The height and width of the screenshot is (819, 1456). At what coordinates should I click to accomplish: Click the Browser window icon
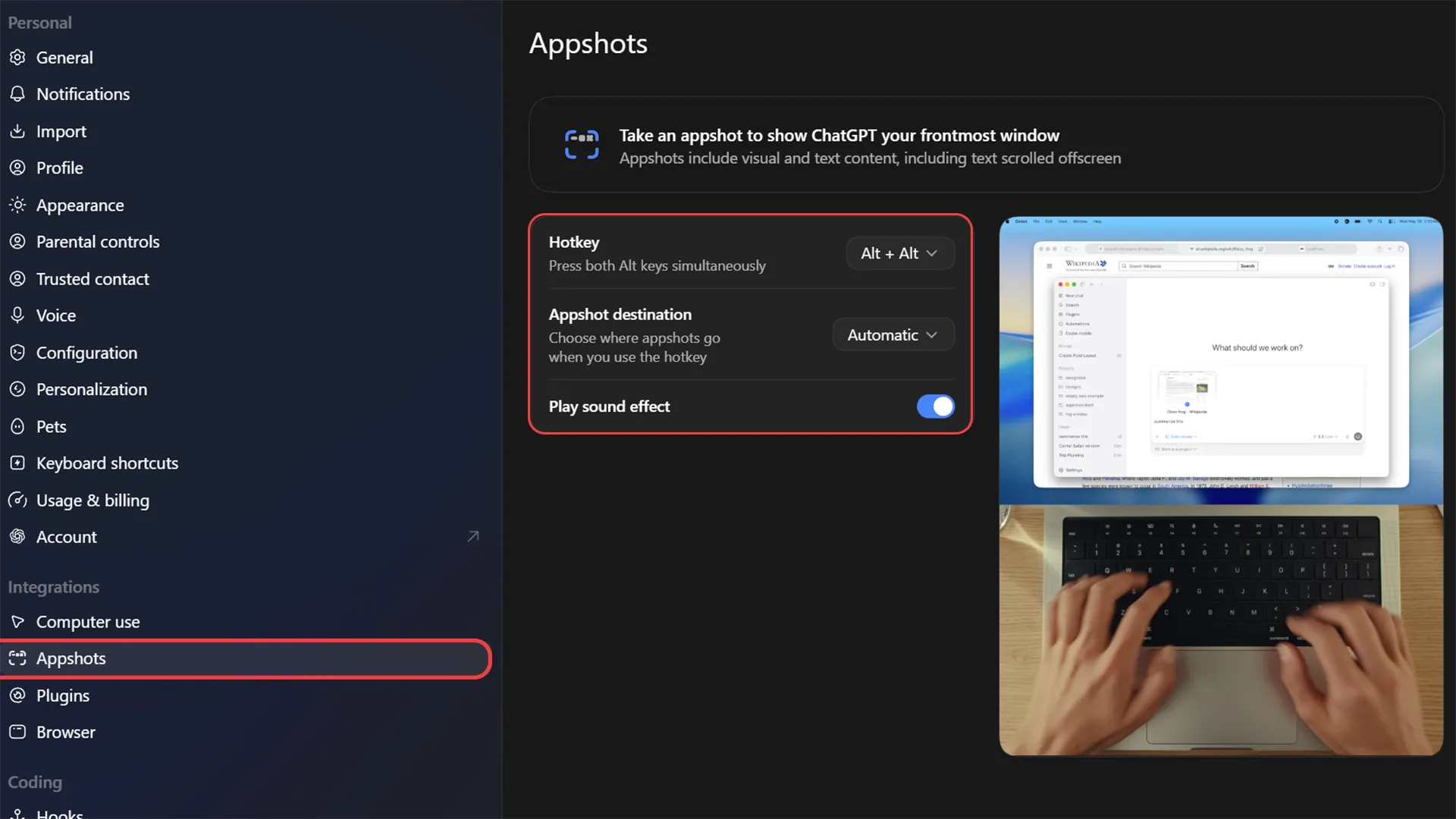click(17, 733)
